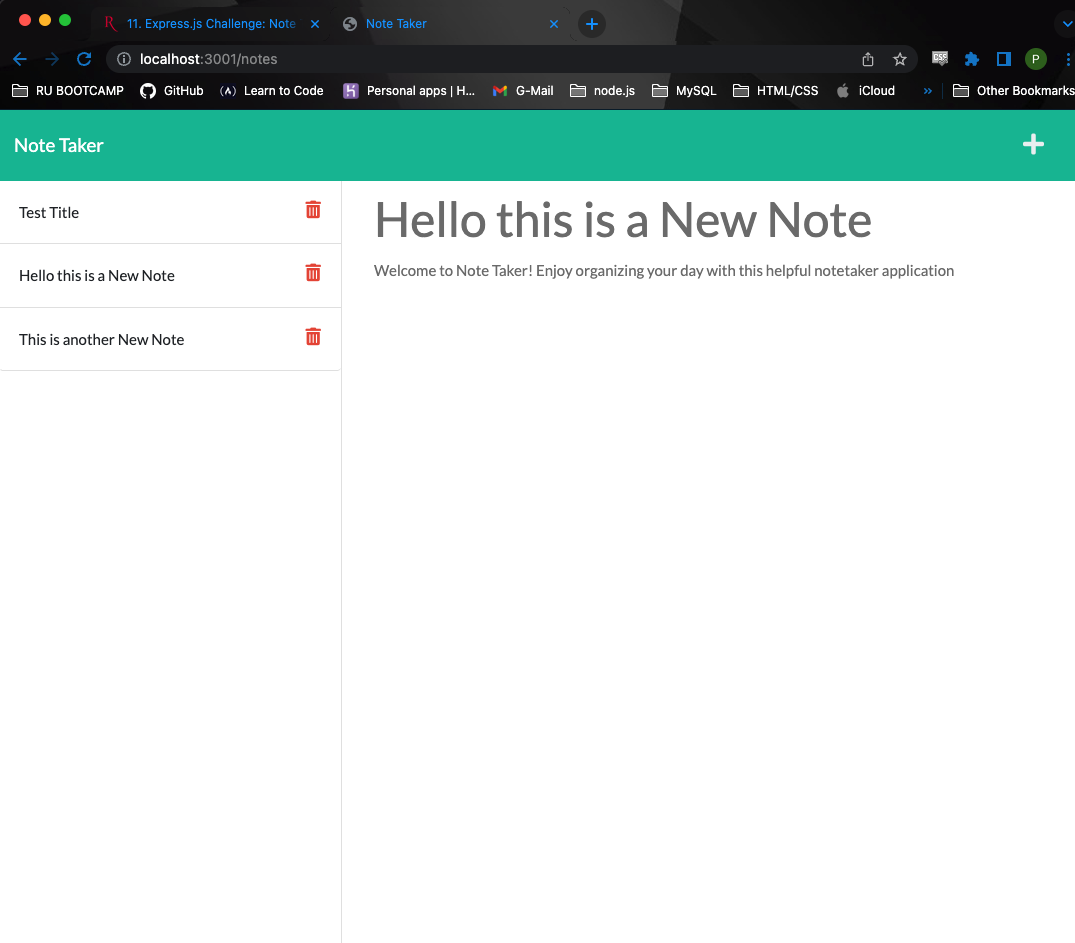This screenshot has width=1075, height=943.
Task: Go back to the previous page
Action: [20, 59]
